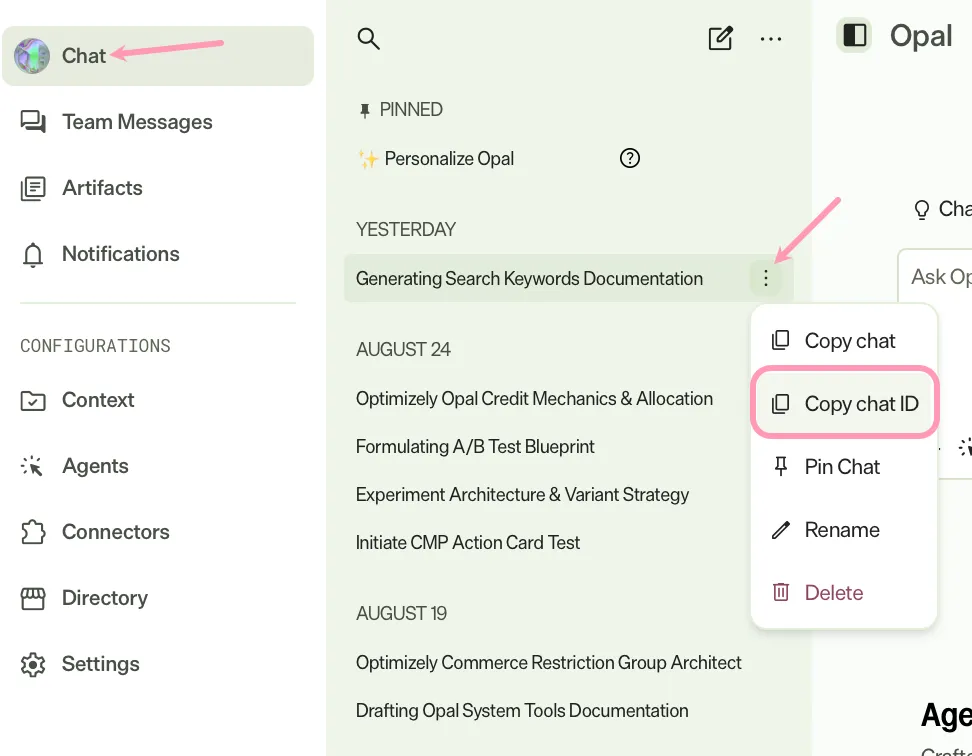Choose Pin Chat from the menu

(844, 467)
